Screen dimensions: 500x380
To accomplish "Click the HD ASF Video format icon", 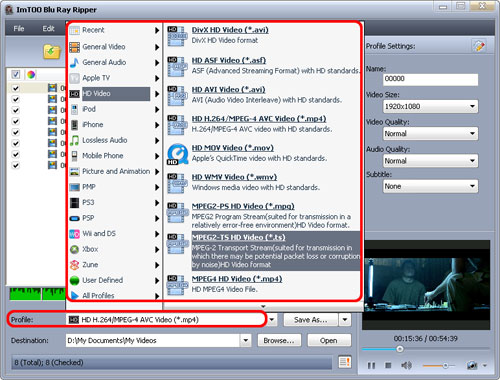I will tap(177, 66).
